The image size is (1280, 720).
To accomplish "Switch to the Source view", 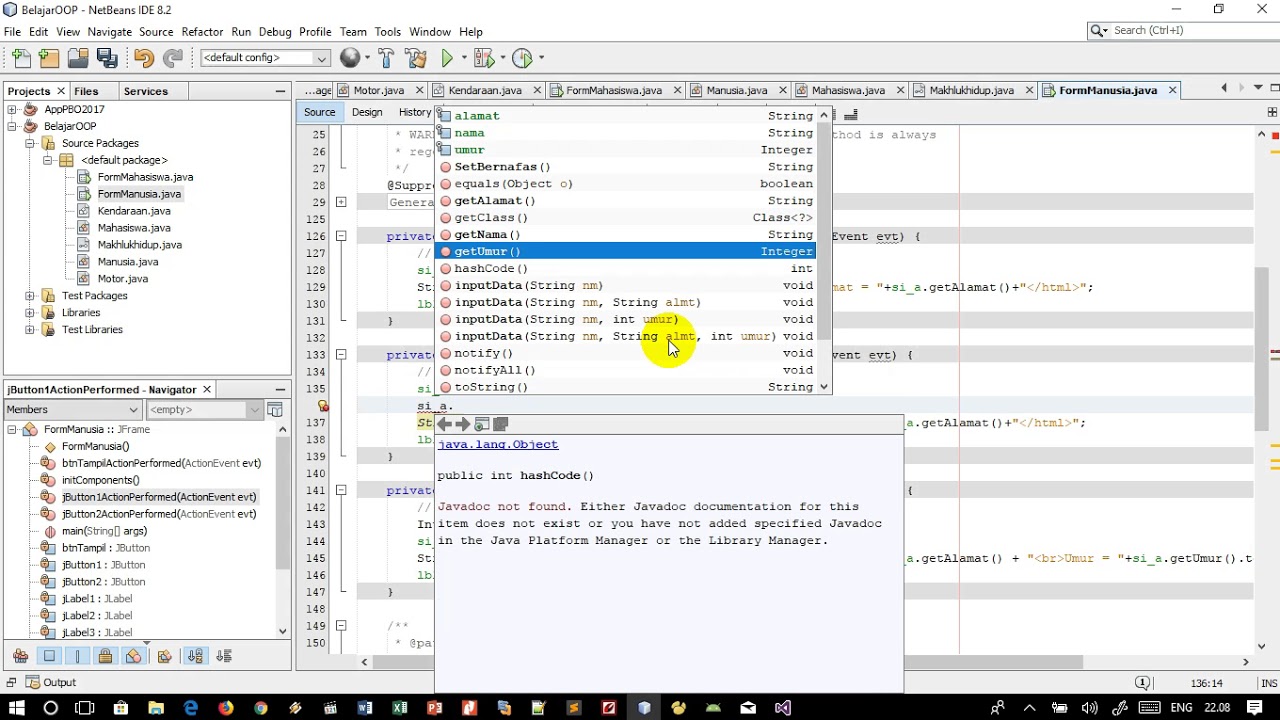I will coord(320,112).
